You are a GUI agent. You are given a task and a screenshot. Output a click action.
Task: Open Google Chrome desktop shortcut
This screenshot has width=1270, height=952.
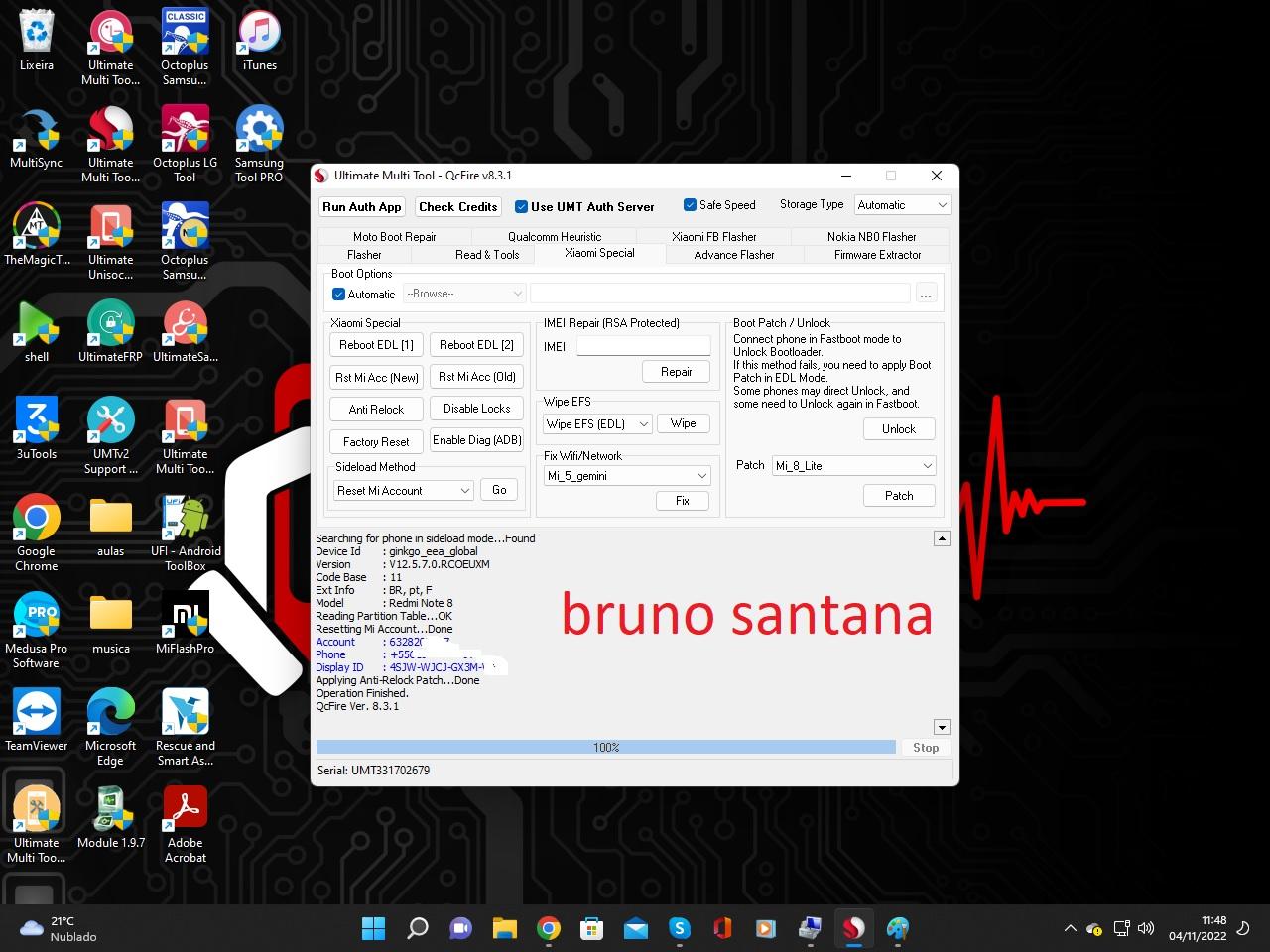[37, 534]
